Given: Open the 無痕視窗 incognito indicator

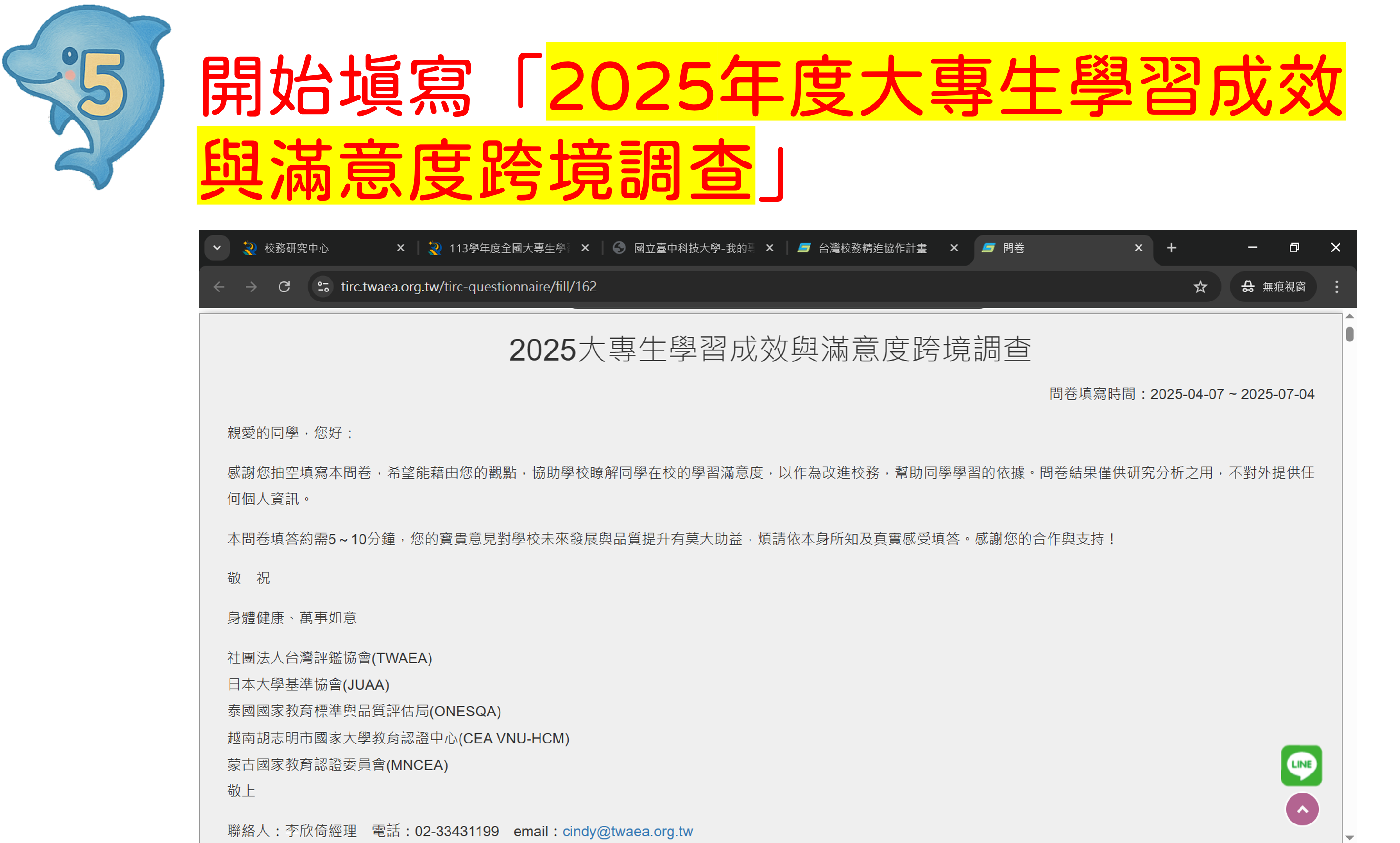Looking at the screenshot, I should (1273, 287).
